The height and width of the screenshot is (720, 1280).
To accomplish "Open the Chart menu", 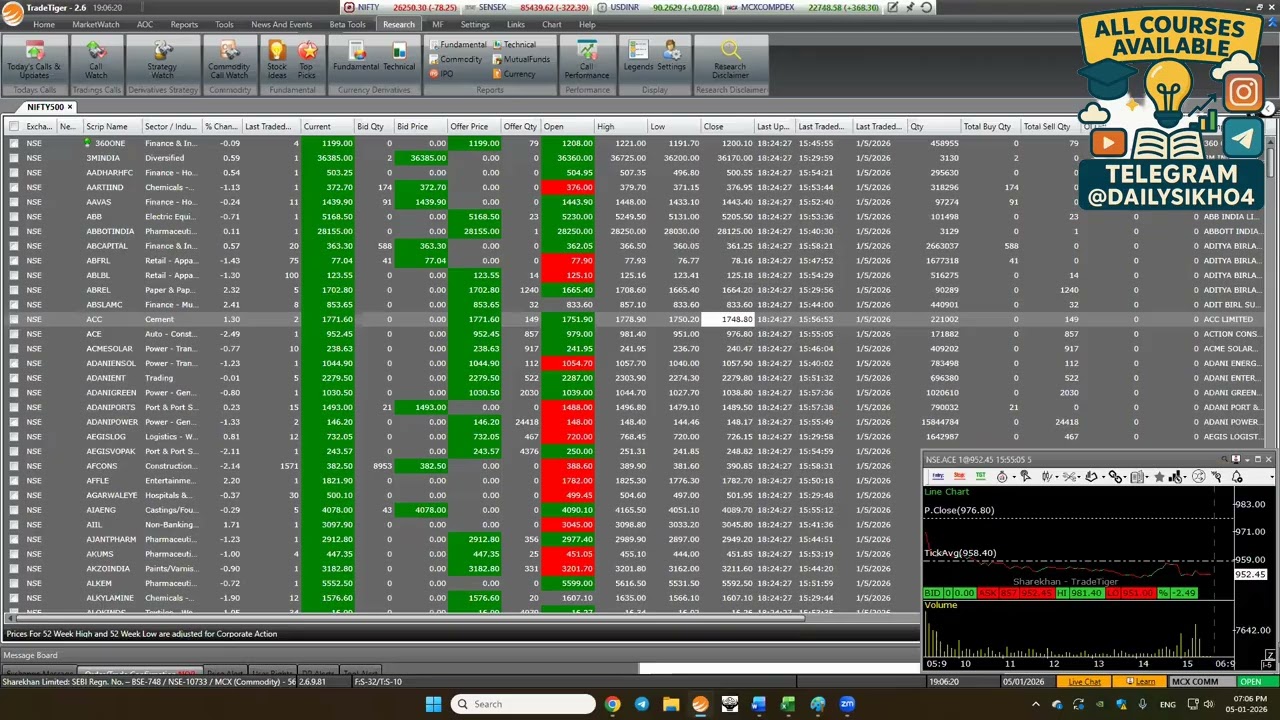I will 551,24.
